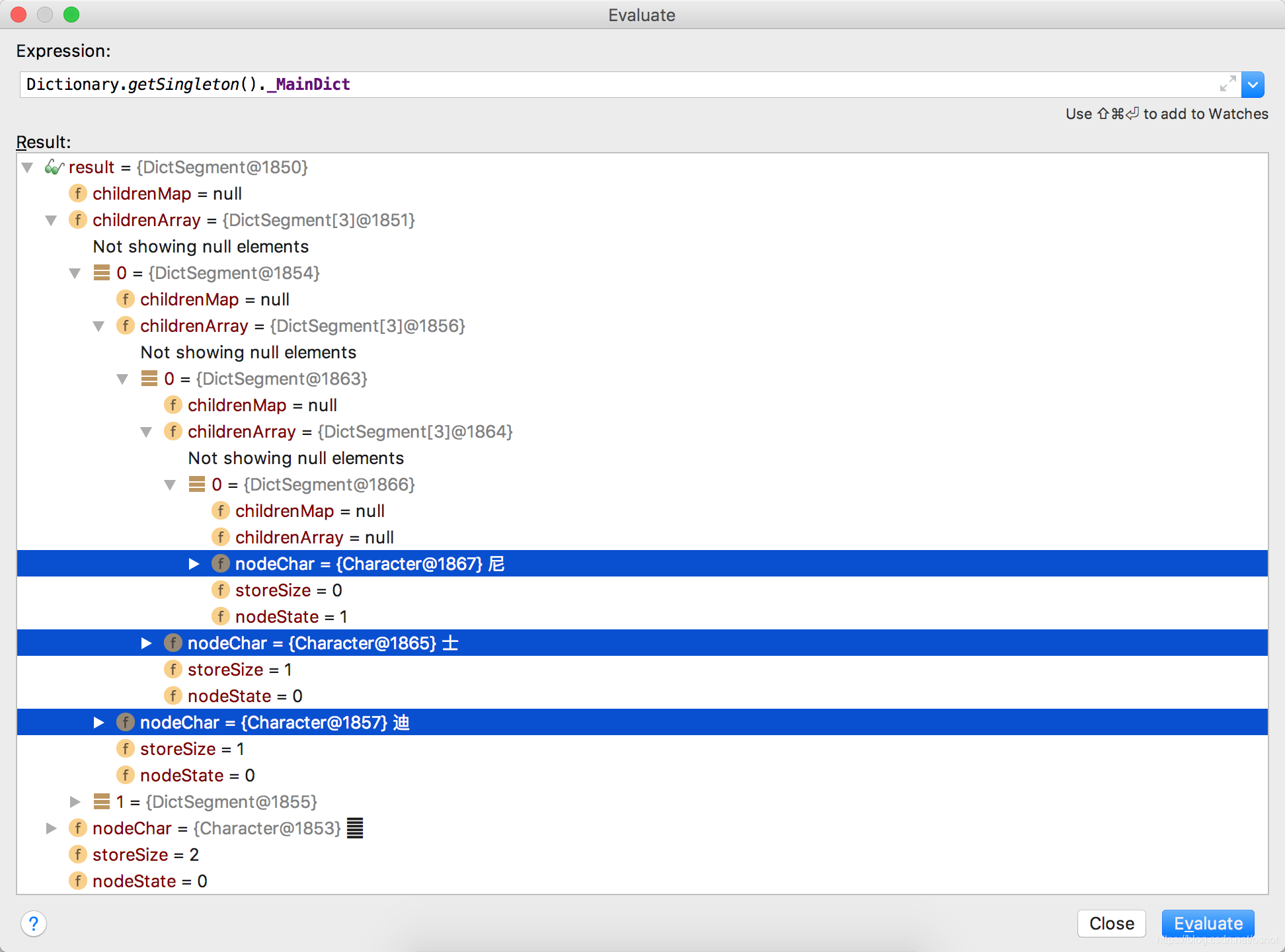
Task: Collapse childrenArray DictSegment[3]@1851 node
Action: click(52, 220)
